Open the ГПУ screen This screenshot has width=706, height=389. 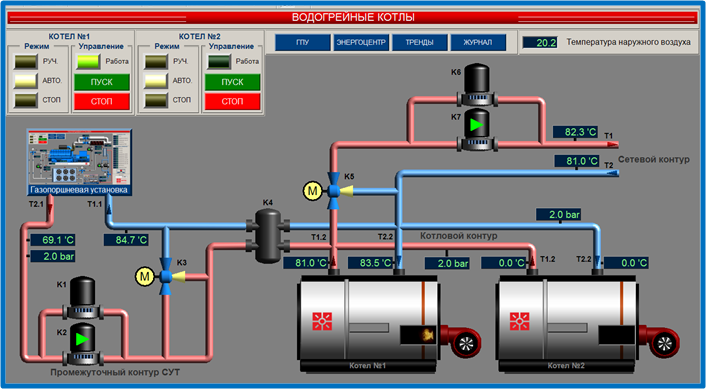point(303,43)
